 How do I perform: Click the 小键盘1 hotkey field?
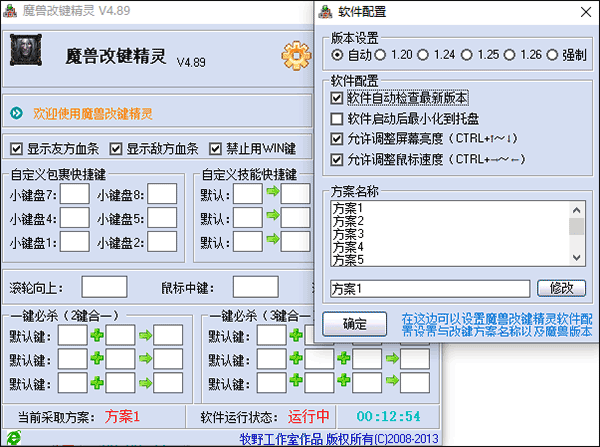[75, 241]
